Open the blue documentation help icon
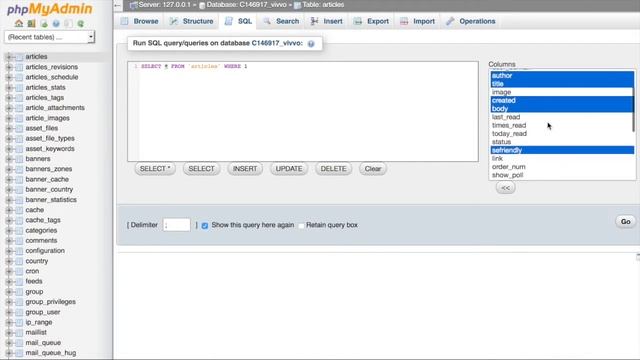640x360 pixels. point(56,24)
